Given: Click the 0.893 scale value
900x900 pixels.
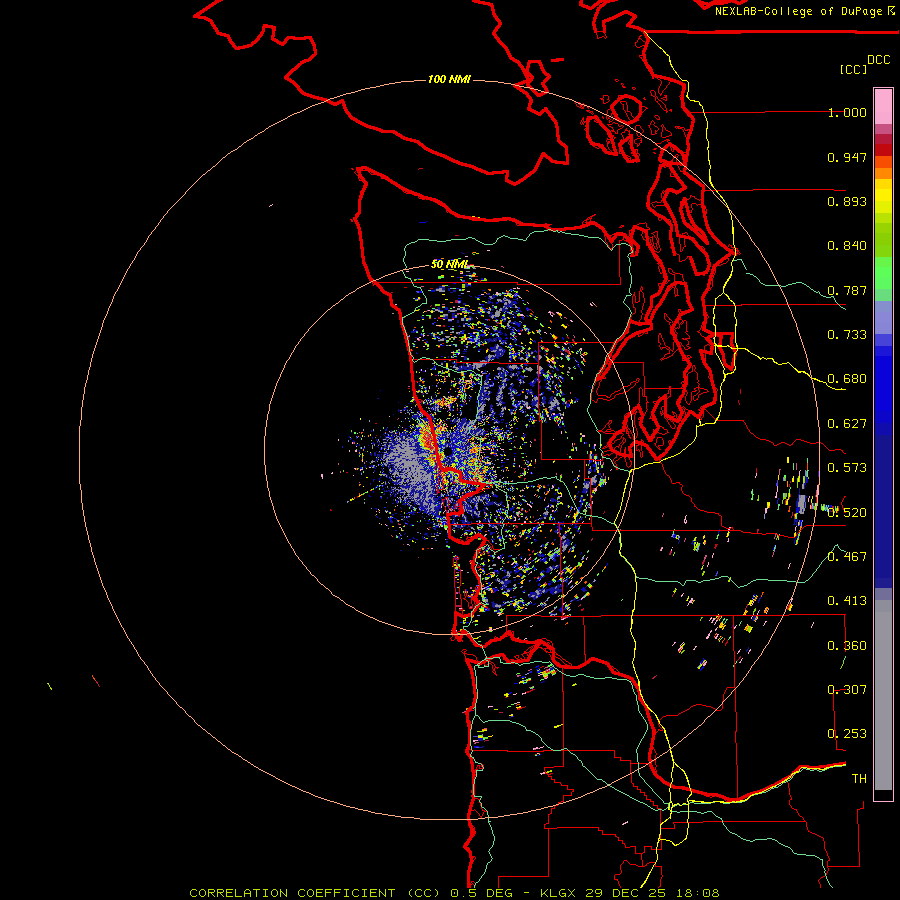Looking at the screenshot, I should [x=847, y=201].
